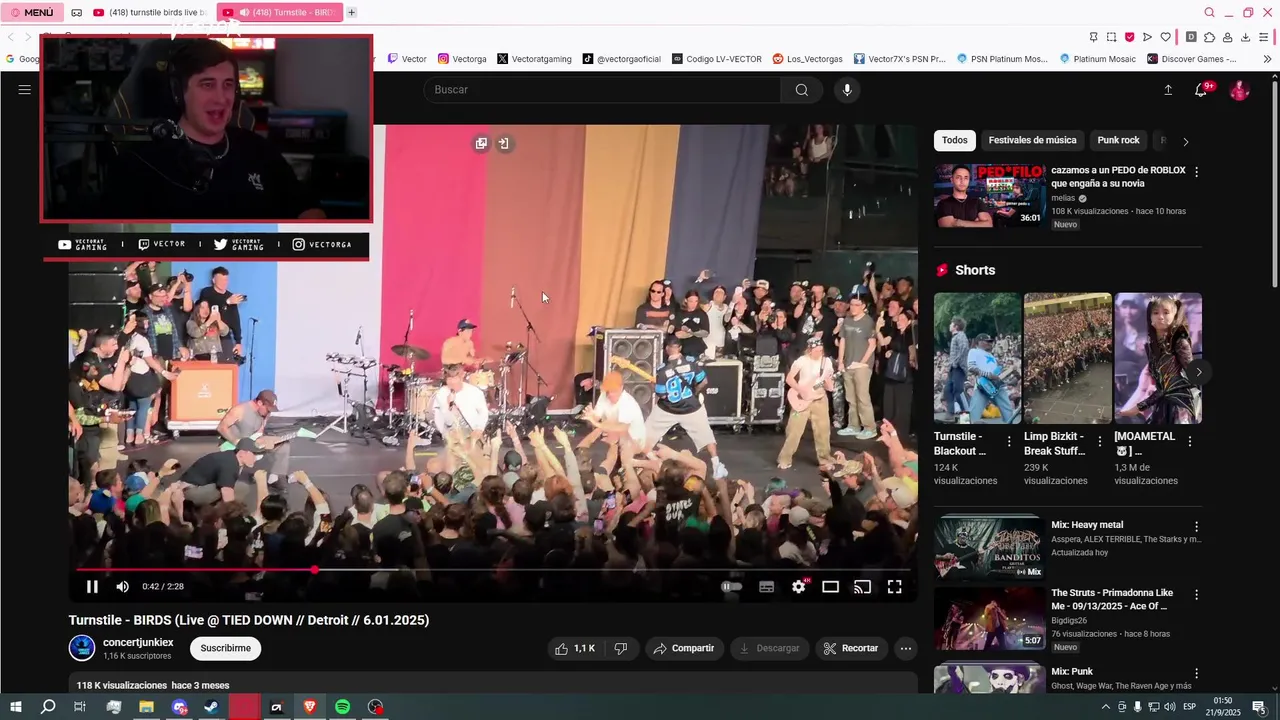The height and width of the screenshot is (720, 1280).
Task: Open options for Mix: Punk
Action: coord(1196,674)
